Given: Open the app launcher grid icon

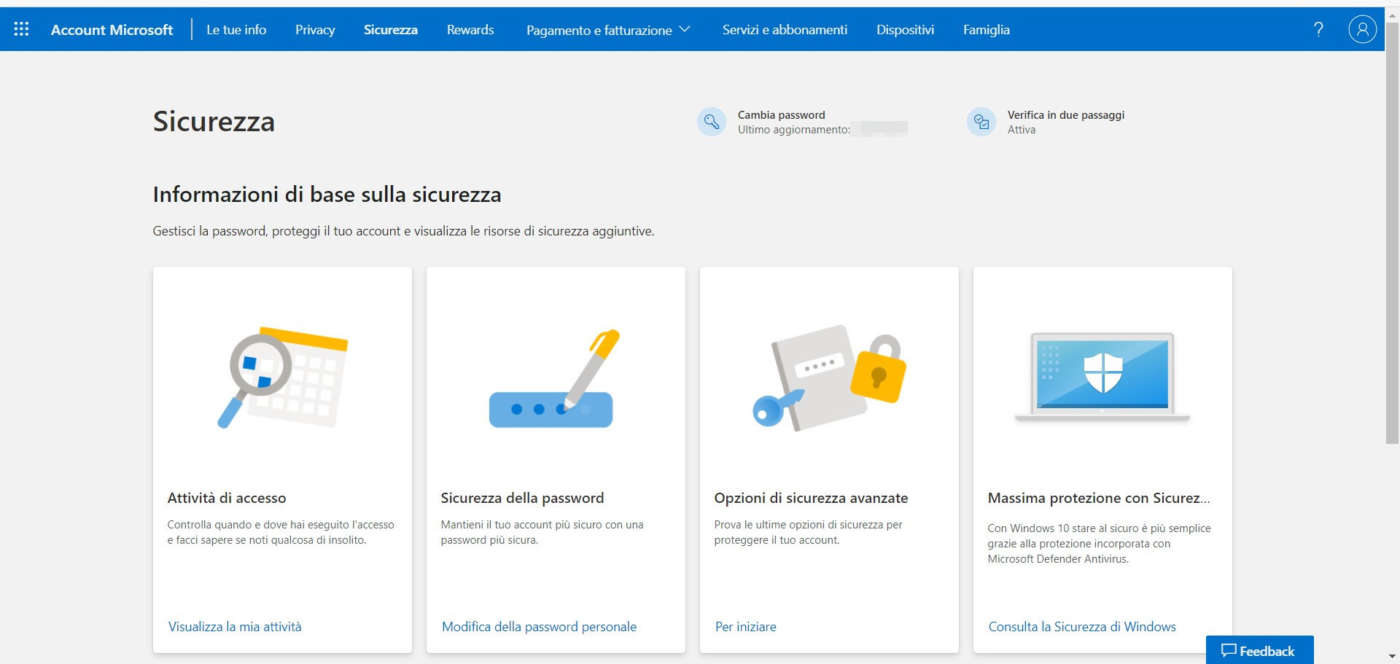Looking at the screenshot, I should tap(21, 30).
